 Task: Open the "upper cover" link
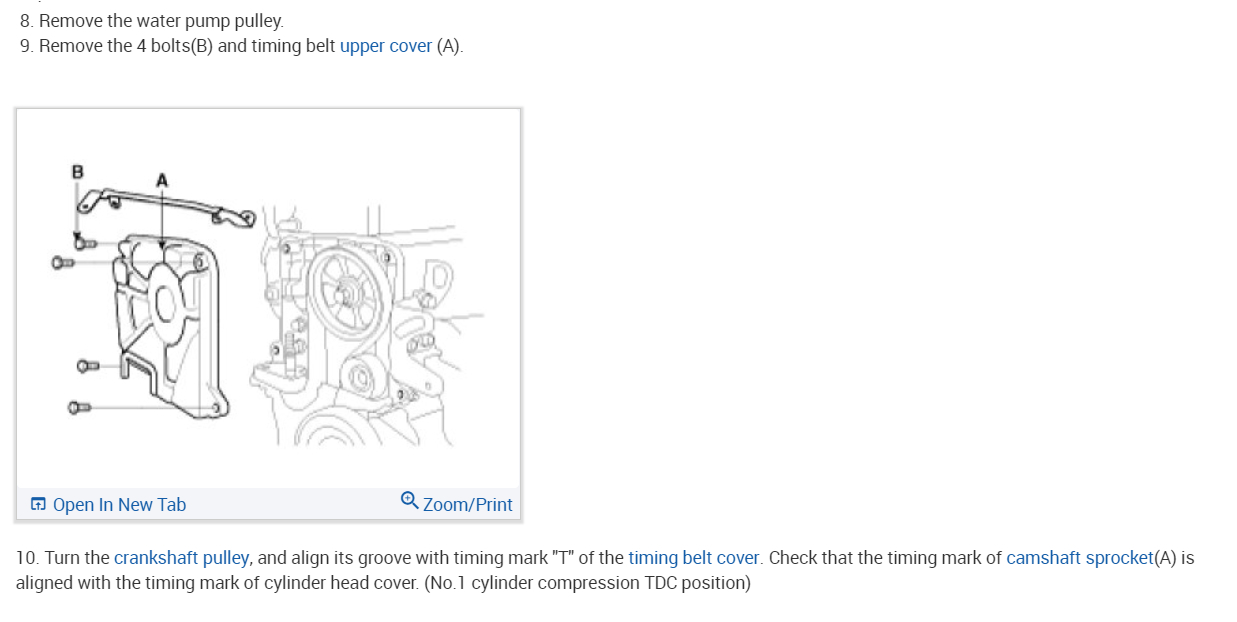tap(386, 46)
